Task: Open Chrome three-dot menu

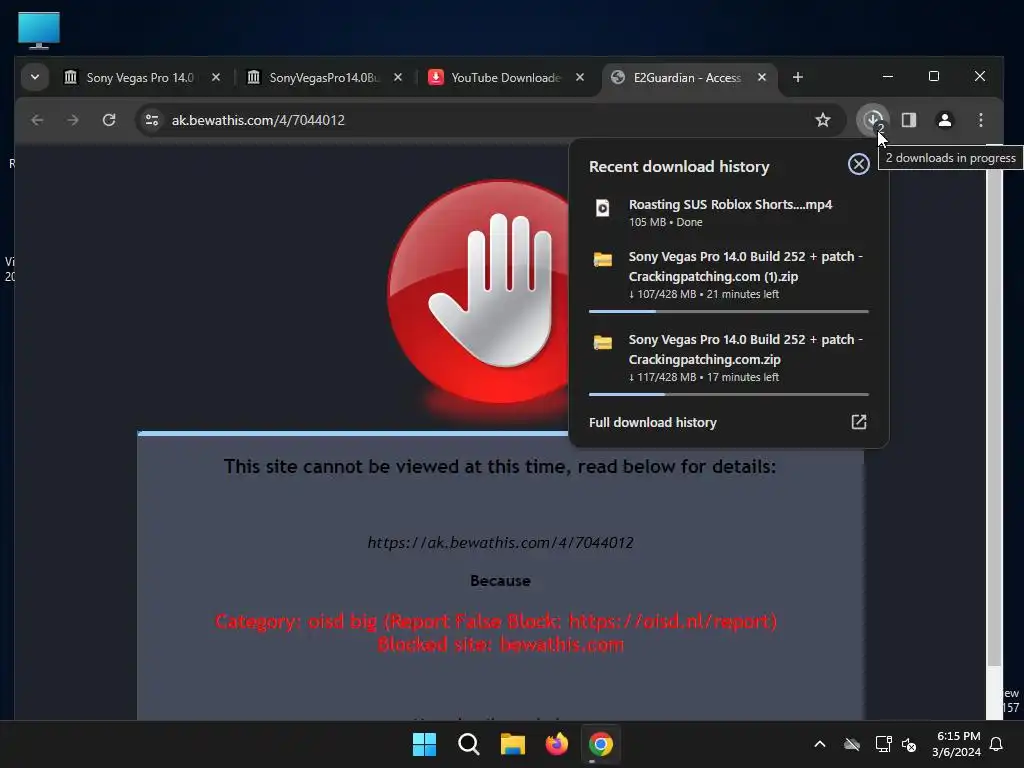Action: point(980,120)
